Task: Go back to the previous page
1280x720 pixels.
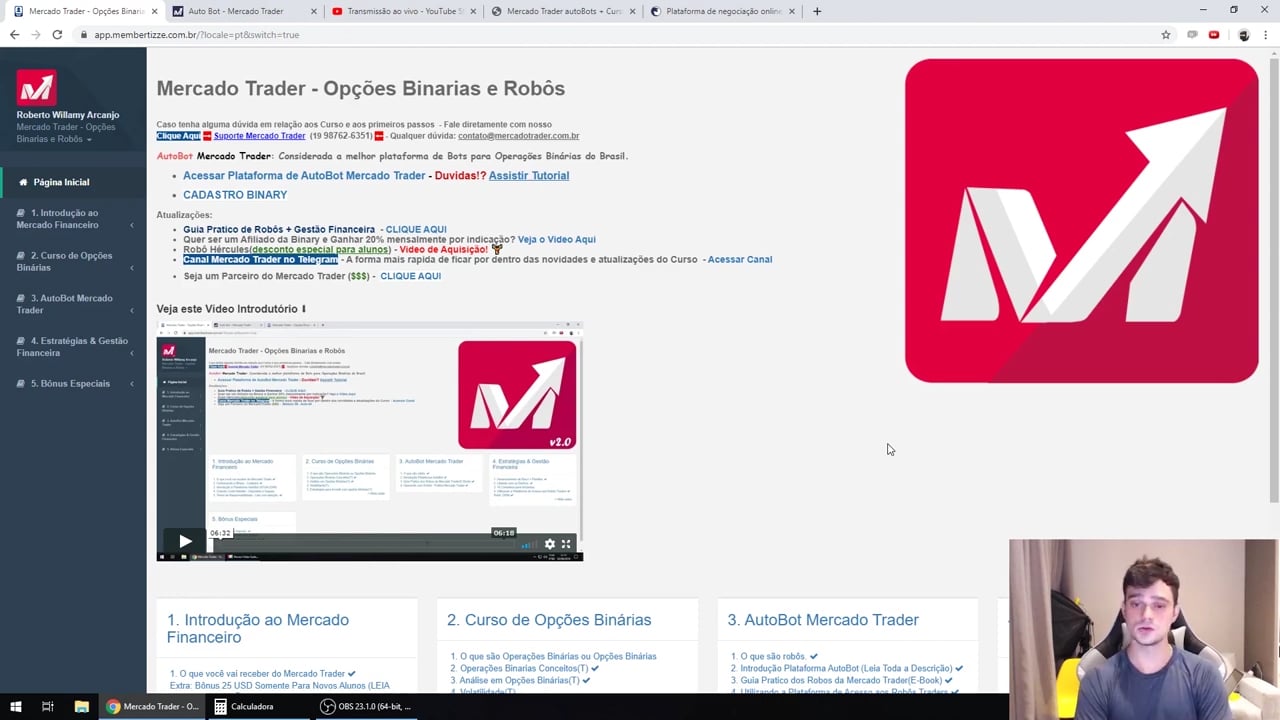Action: (14, 35)
